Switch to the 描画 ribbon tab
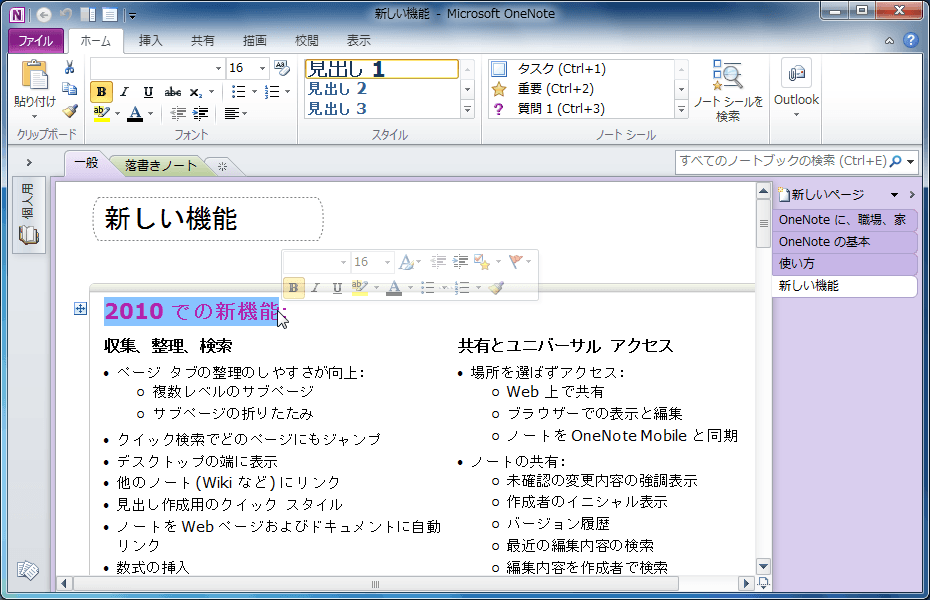Screen dimensions: 930x600 [254, 40]
